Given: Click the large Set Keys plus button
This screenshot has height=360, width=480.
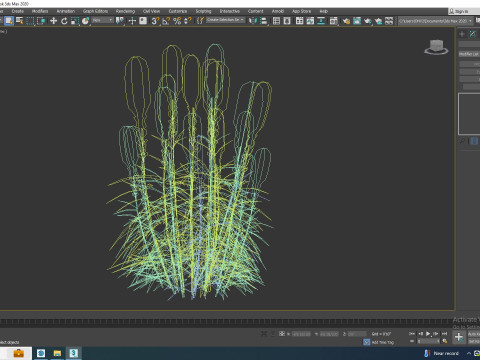Looking at the screenshot, I should [459, 337].
